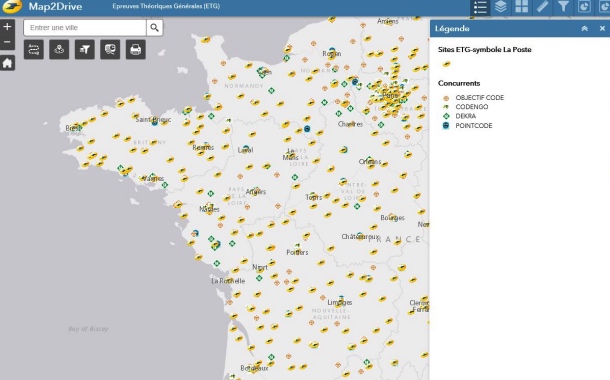Return to the default home extent
The width and height of the screenshot is (610, 380).
point(7,63)
